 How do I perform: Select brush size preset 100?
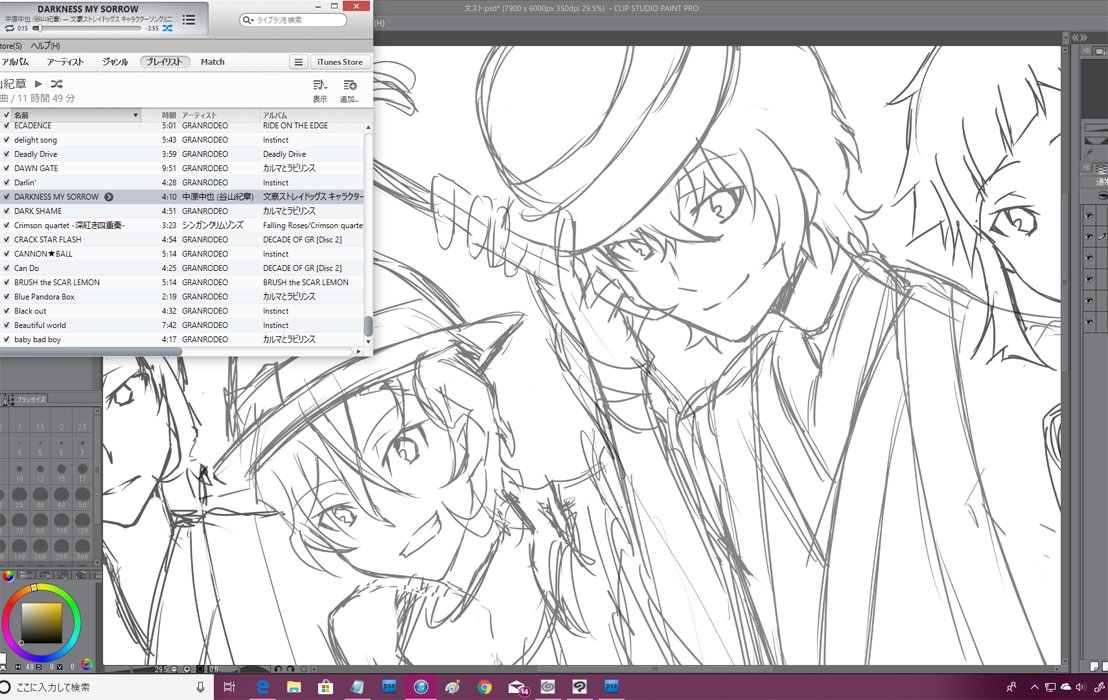click(61, 522)
